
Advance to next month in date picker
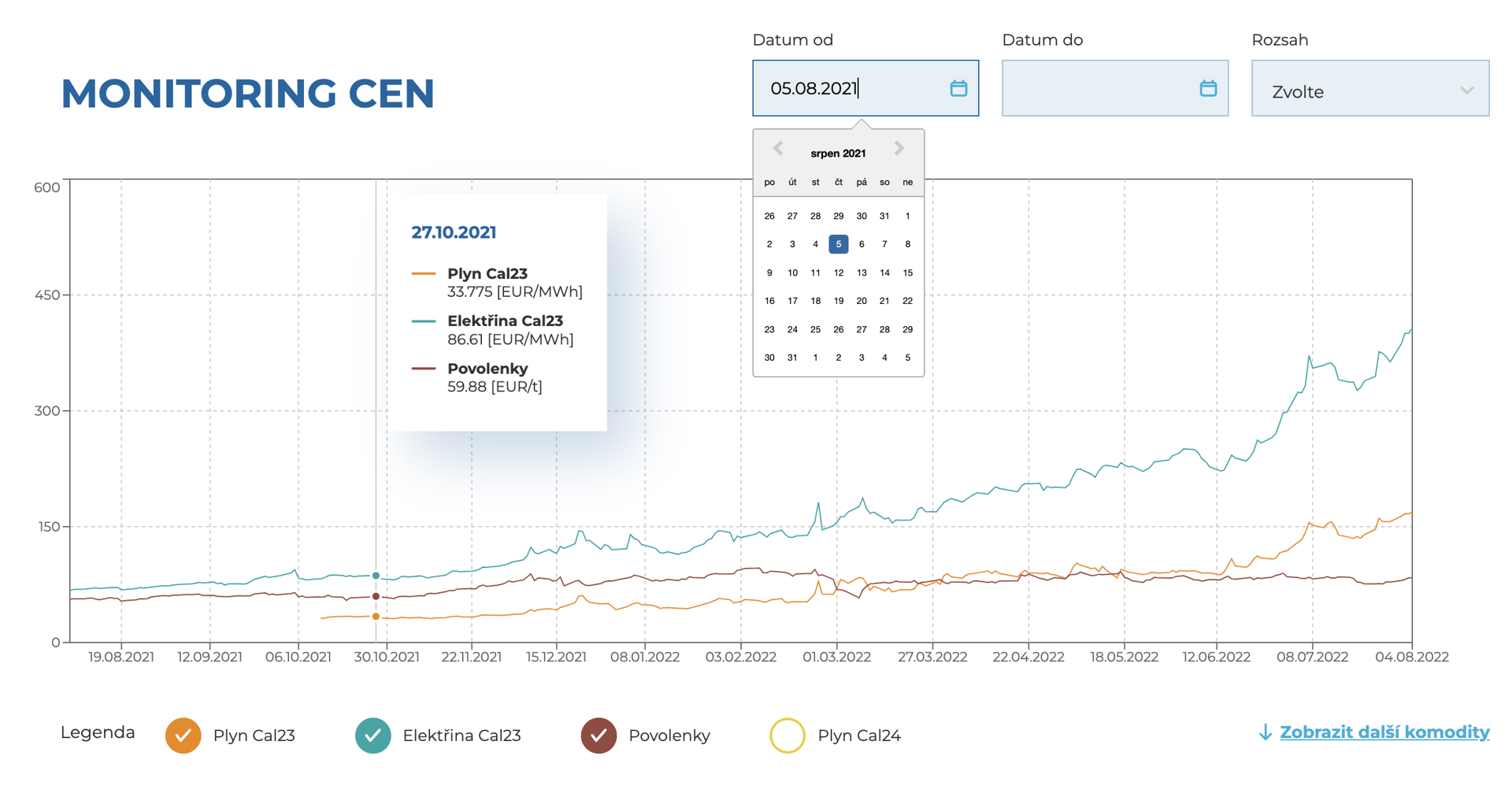click(899, 148)
